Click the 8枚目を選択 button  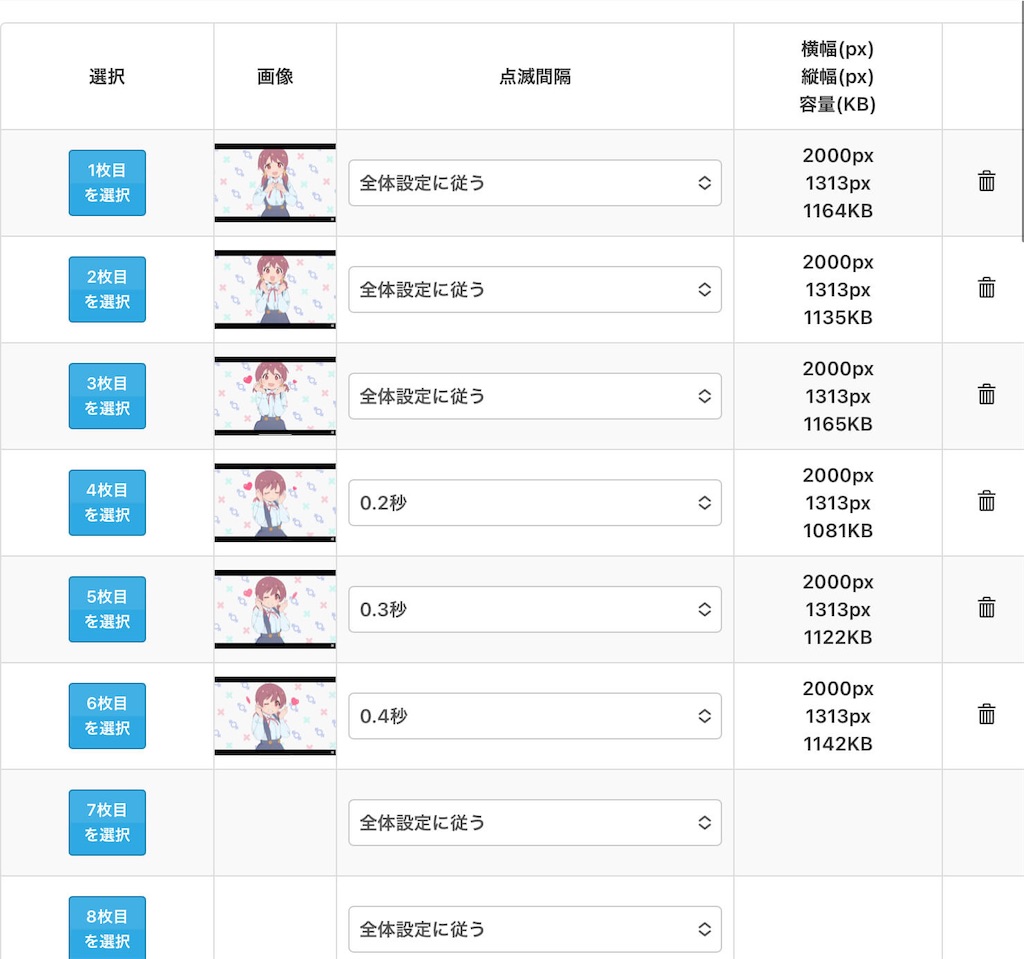click(x=107, y=928)
